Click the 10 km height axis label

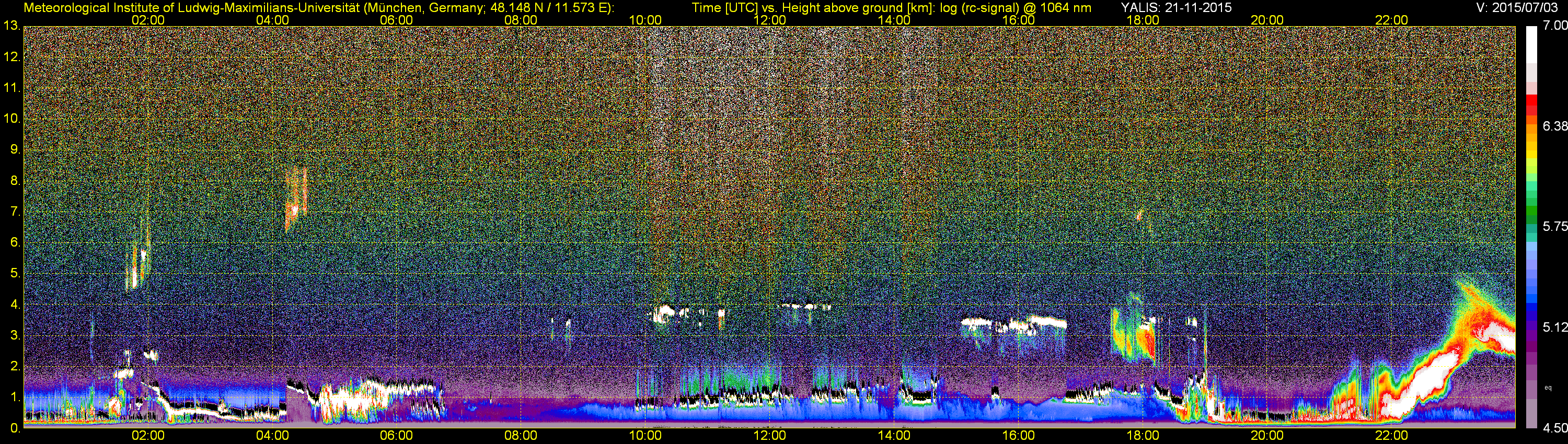tap(12, 118)
